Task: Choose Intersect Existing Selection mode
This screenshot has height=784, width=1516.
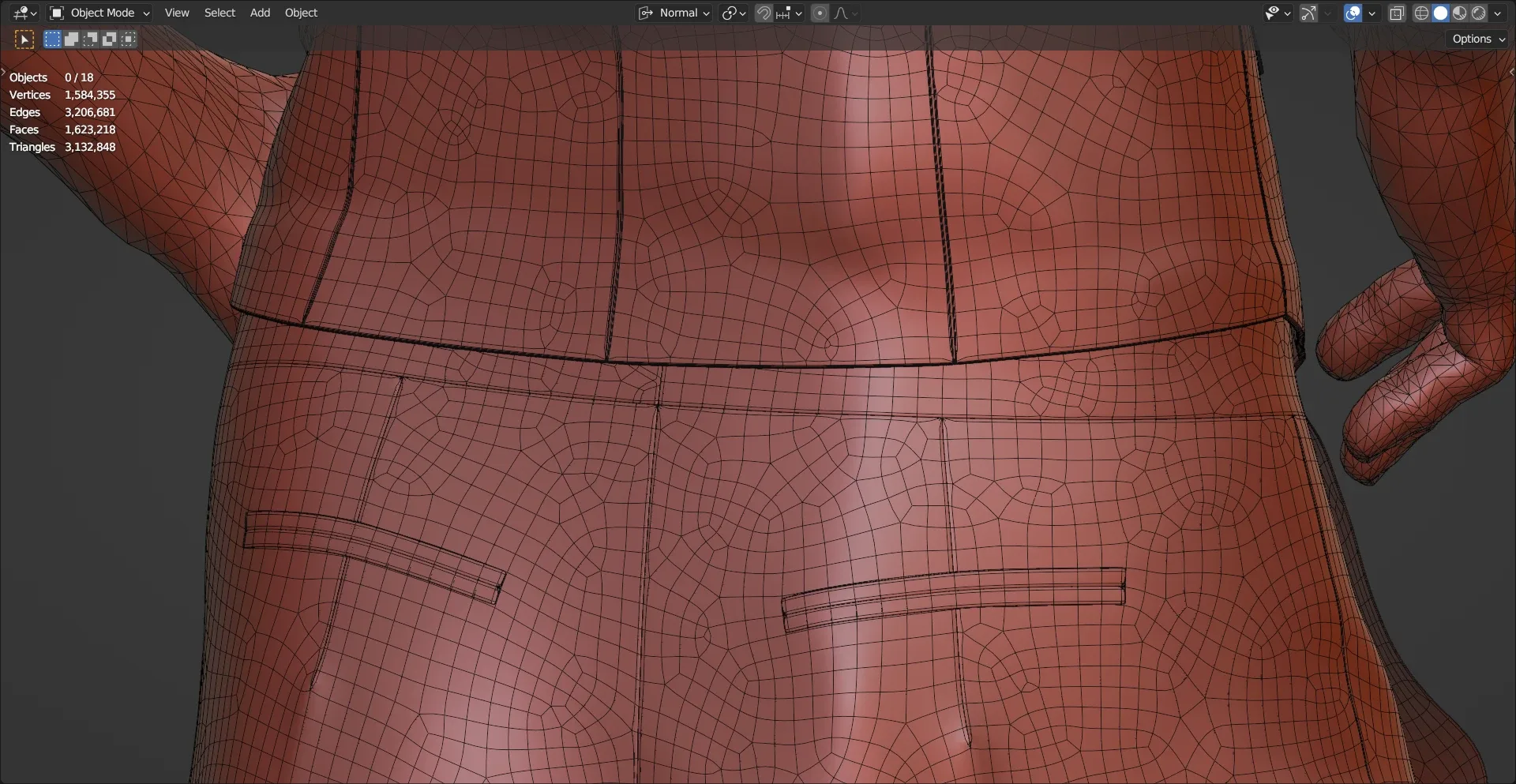Action: (x=128, y=39)
